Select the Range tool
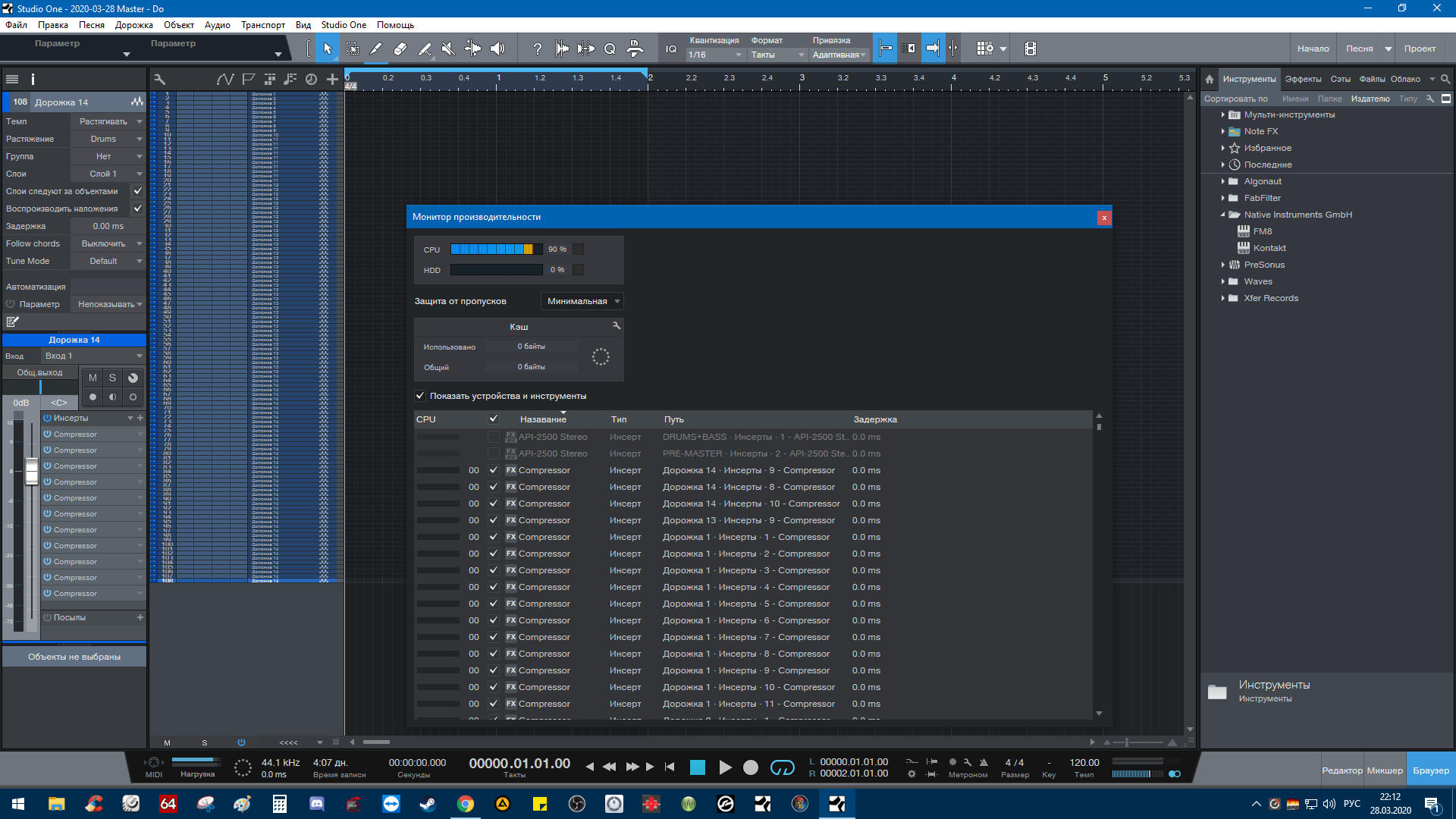The width and height of the screenshot is (1456, 819). click(x=353, y=49)
